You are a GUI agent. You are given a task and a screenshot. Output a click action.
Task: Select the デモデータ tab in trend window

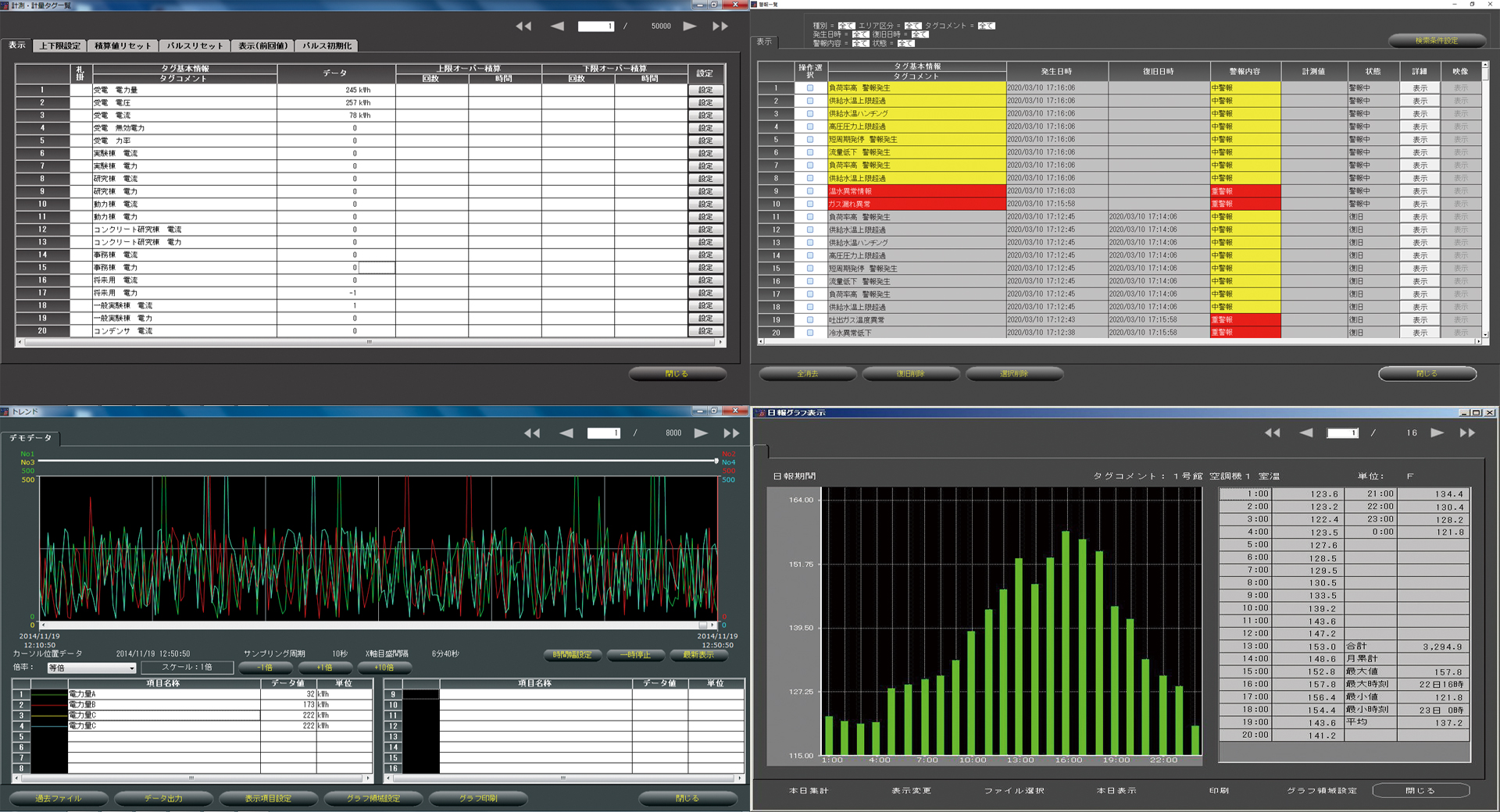point(30,438)
